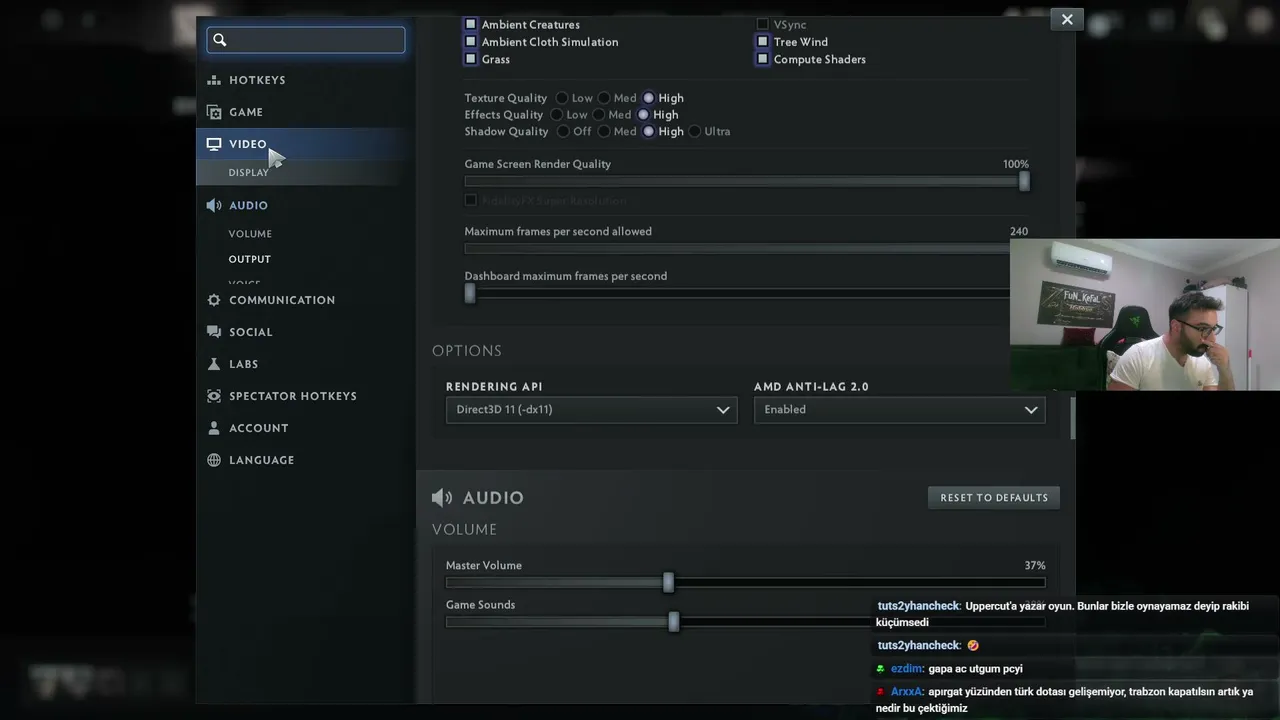Go to Communication settings

(282, 300)
